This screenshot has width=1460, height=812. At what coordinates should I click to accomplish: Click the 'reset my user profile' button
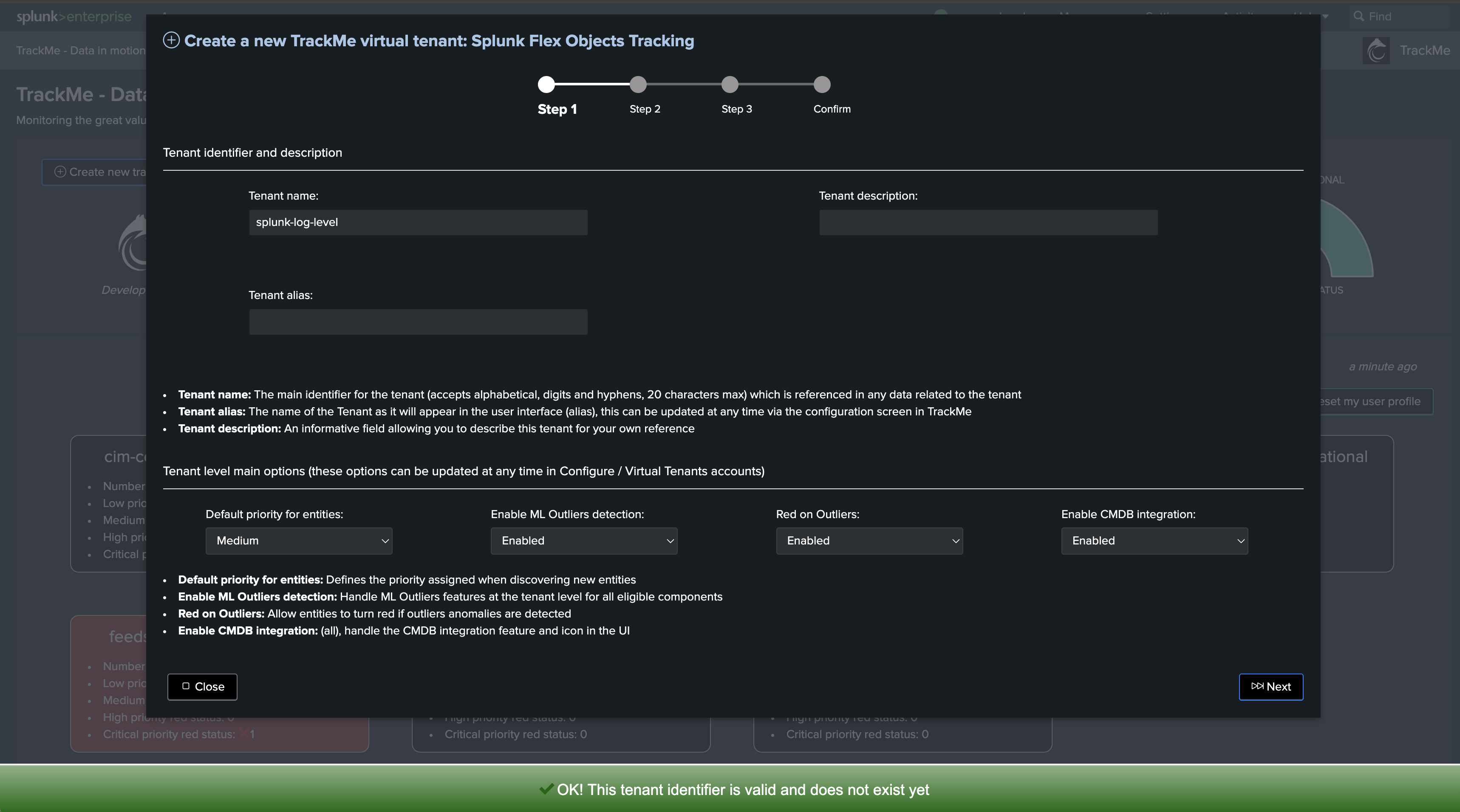[1376, 401]
